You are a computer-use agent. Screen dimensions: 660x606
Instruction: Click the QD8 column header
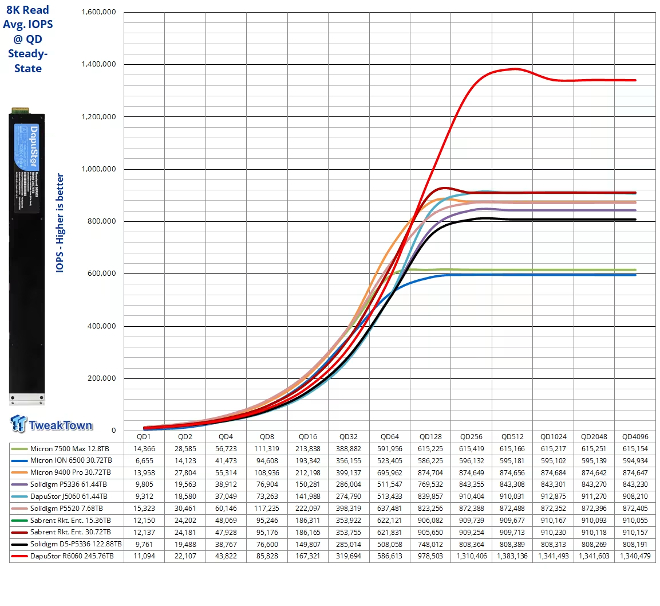point(267,437)
